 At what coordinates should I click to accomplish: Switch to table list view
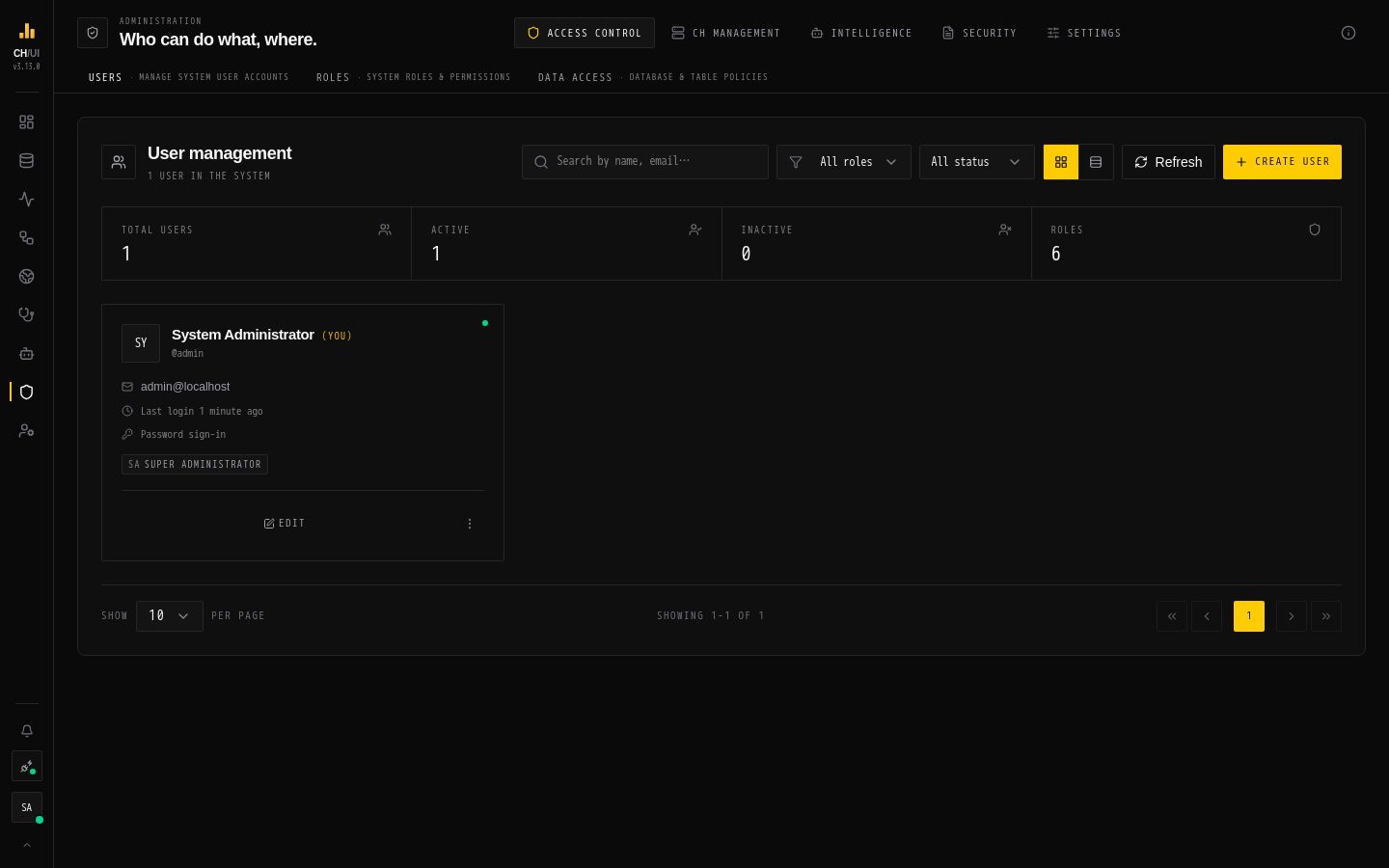click(x=1096, y=162)
